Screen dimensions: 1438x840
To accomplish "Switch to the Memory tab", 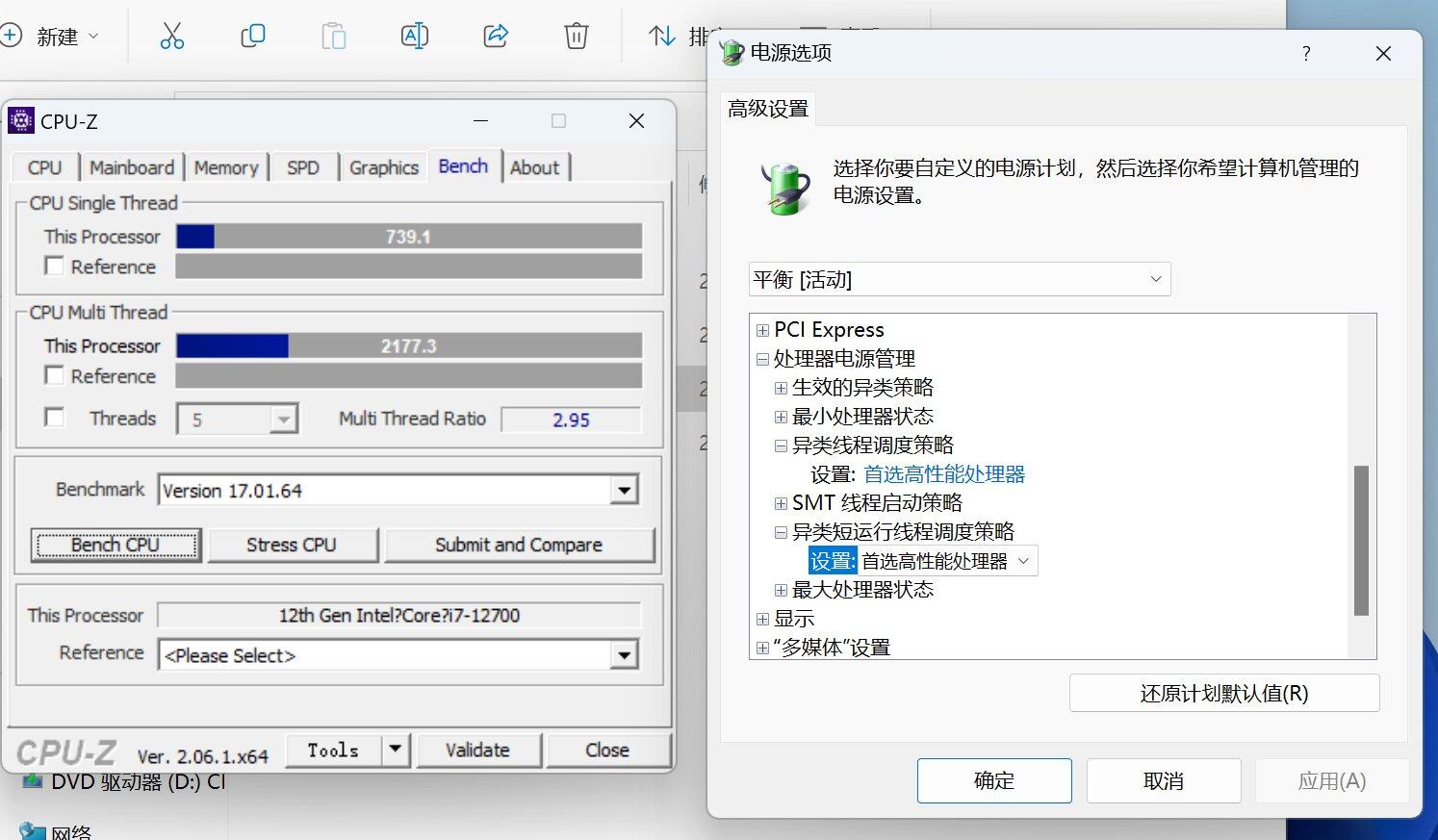I will pyautogui.click(x=226, y=167).
